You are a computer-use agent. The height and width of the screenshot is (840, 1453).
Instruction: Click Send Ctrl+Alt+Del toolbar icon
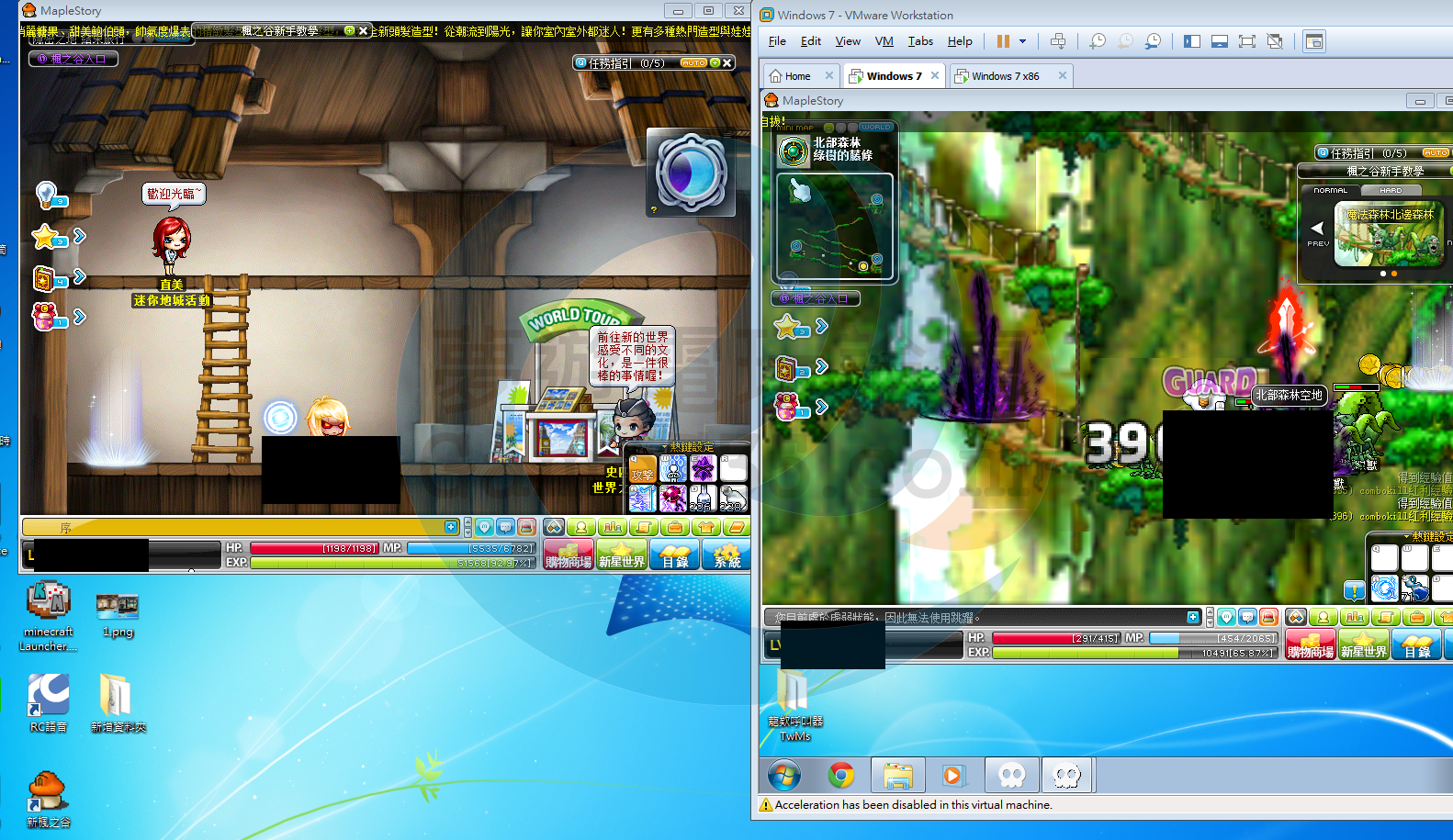tap(1058, 41)
